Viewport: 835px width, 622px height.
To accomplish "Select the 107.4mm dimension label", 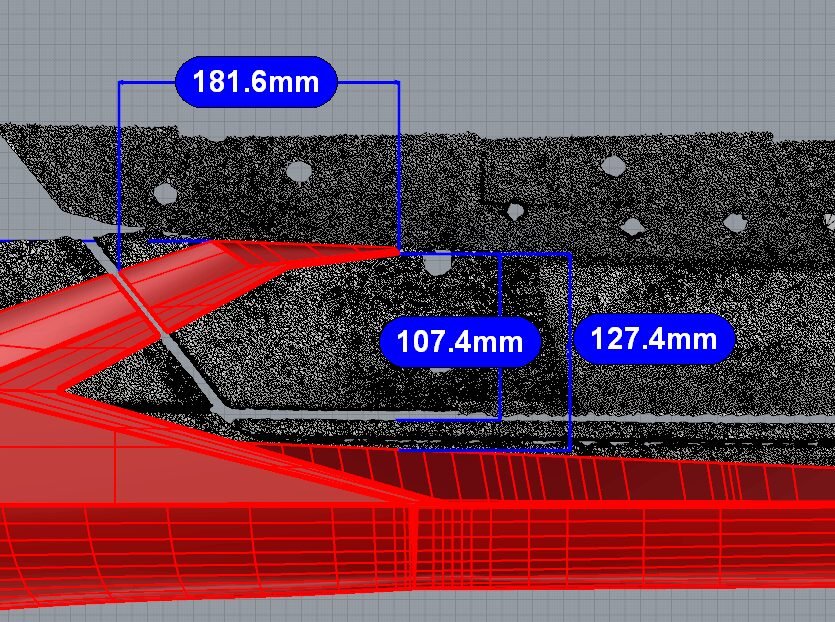I will point(460,341).
